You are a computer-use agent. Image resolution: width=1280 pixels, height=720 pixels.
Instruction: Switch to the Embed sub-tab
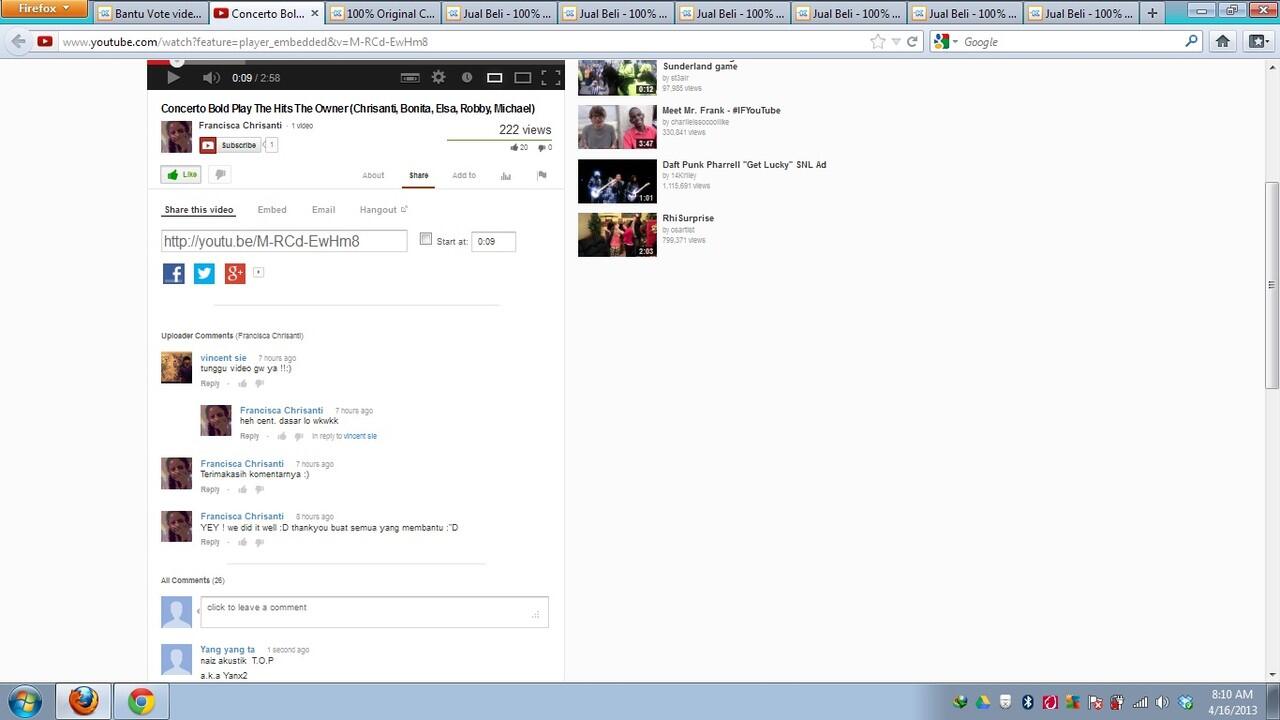pos(272,210)
